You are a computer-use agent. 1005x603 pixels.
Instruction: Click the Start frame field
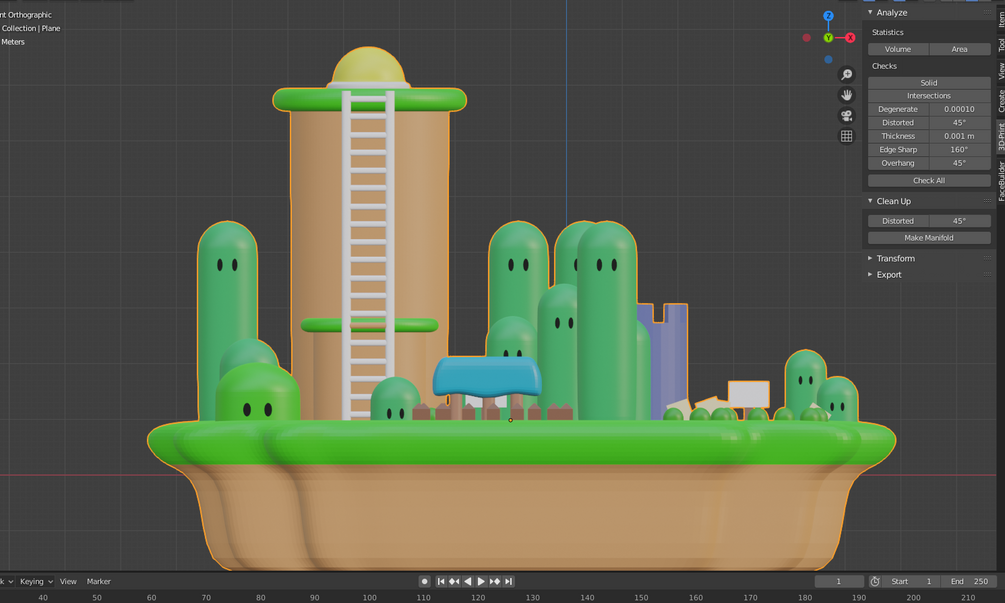(911, 581)
